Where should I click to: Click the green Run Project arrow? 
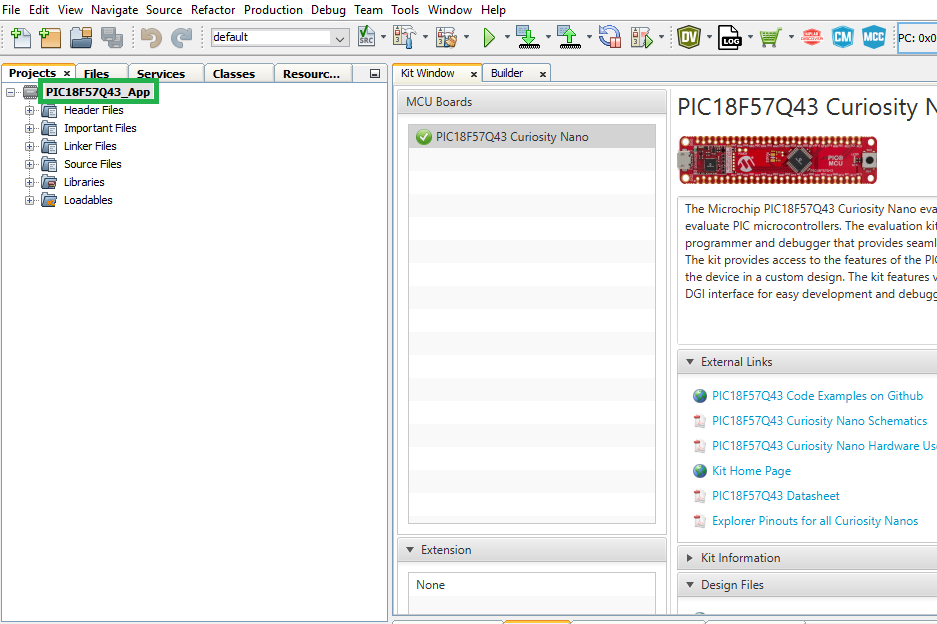[489, 38]
